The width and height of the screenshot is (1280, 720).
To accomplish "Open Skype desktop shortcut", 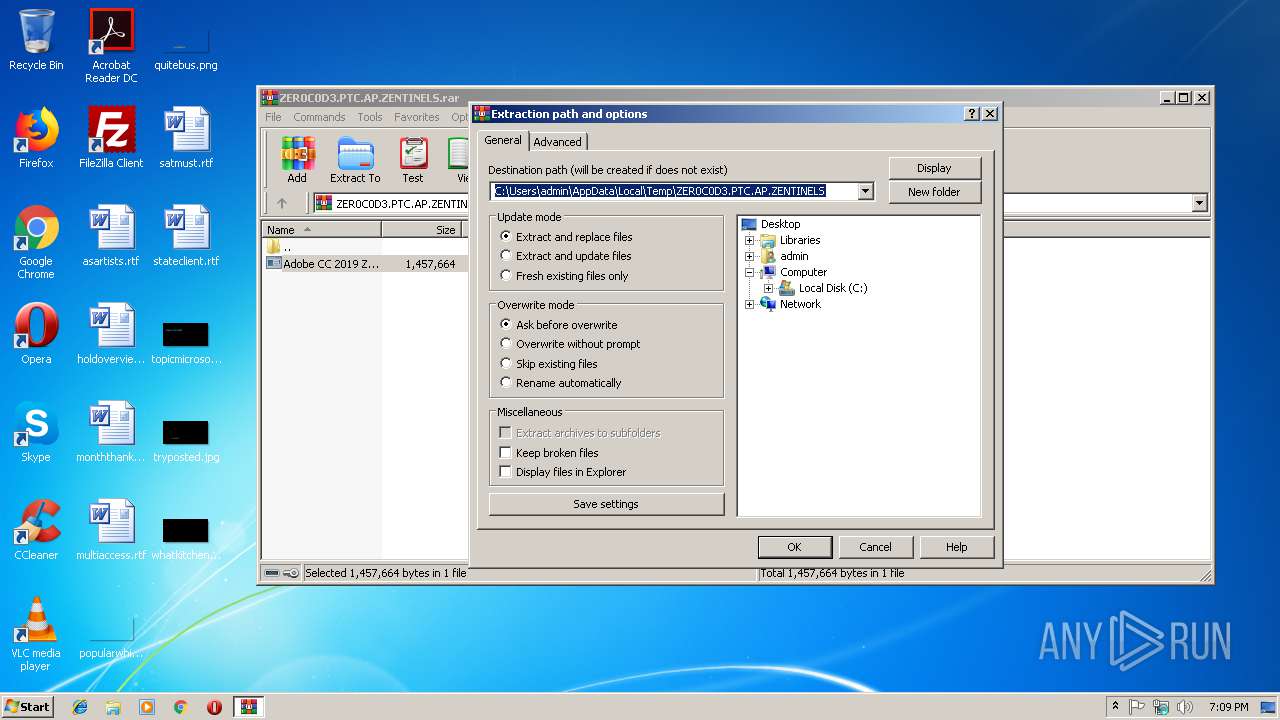I will (36, 432).
